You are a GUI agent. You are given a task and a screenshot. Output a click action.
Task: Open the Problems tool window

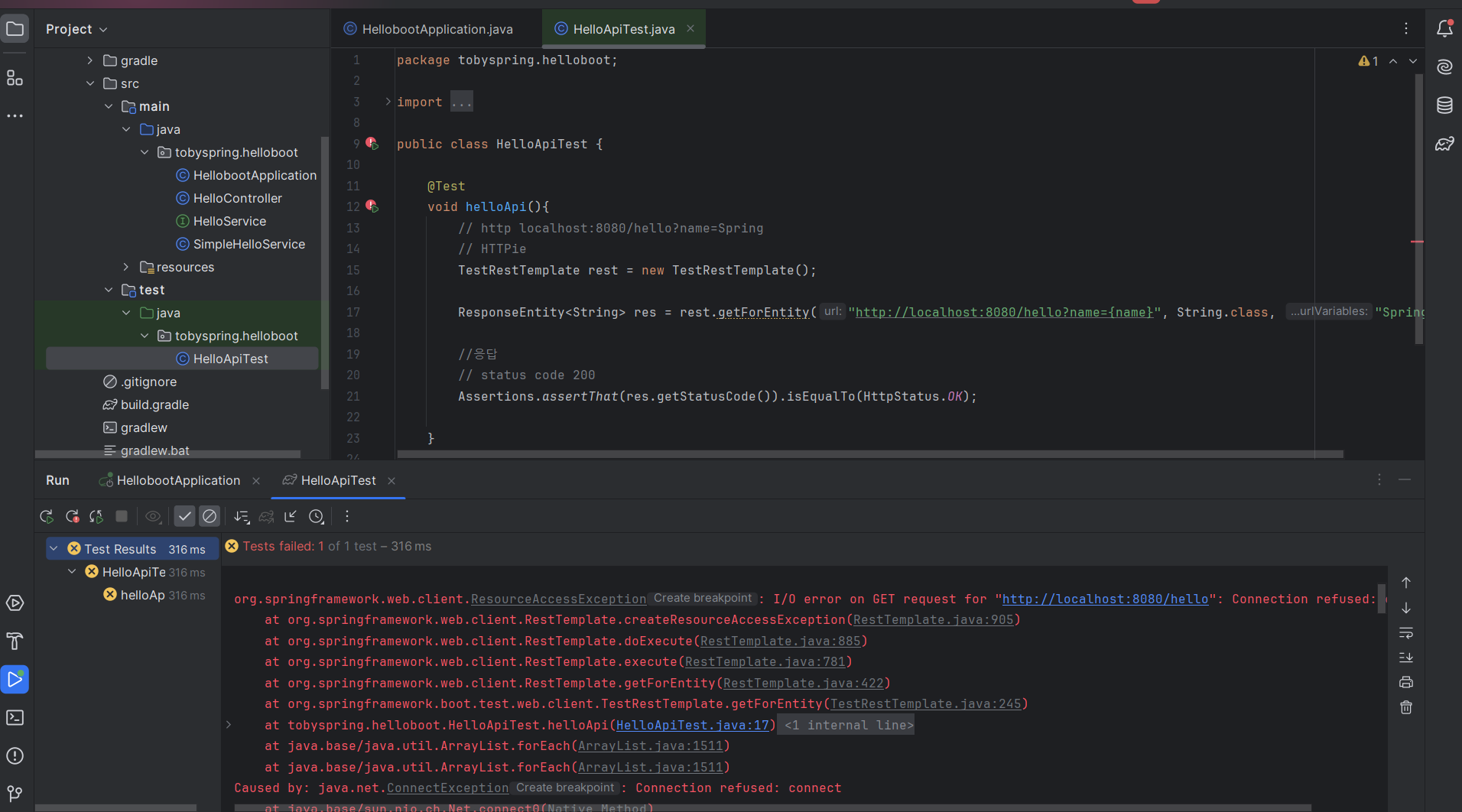tap(15, 755)
